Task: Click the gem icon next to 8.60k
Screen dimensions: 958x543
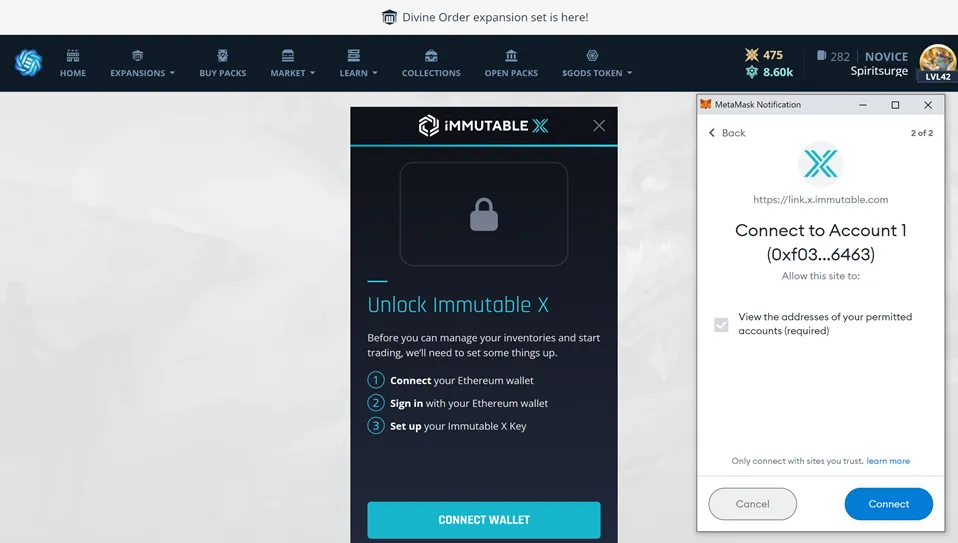Action: (751, 72)
